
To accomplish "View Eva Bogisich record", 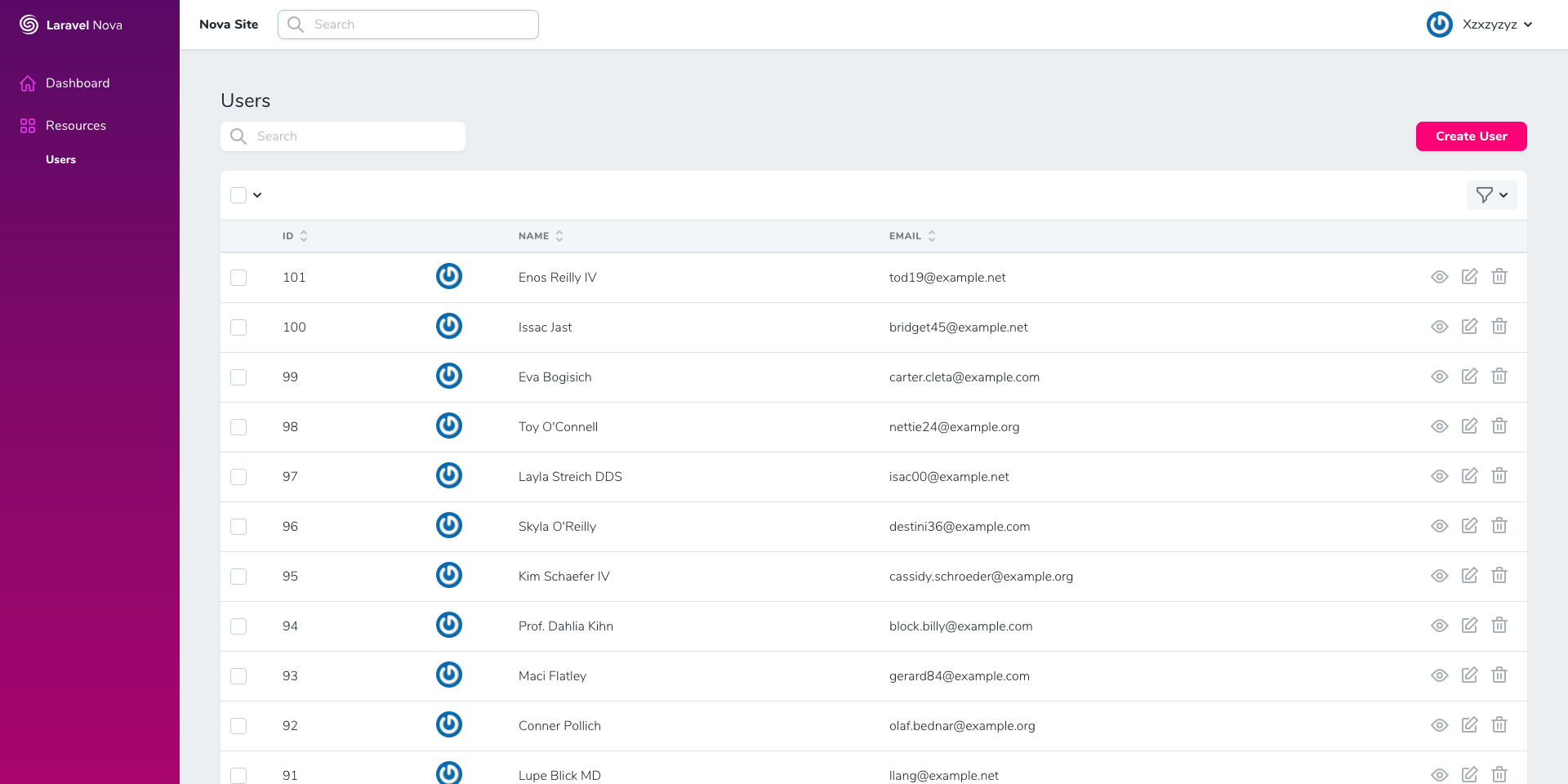I will coord(1440,376).
